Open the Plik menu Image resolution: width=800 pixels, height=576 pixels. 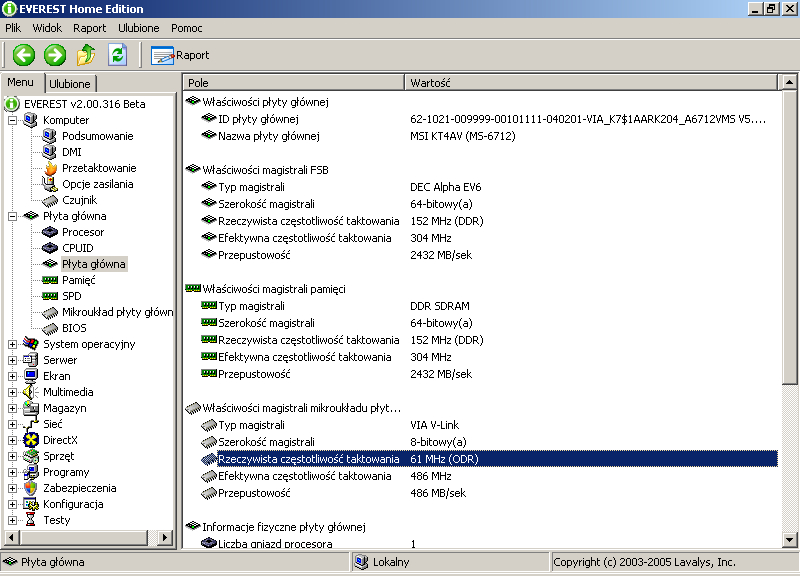pyautogui.click(x=13, y=28)
